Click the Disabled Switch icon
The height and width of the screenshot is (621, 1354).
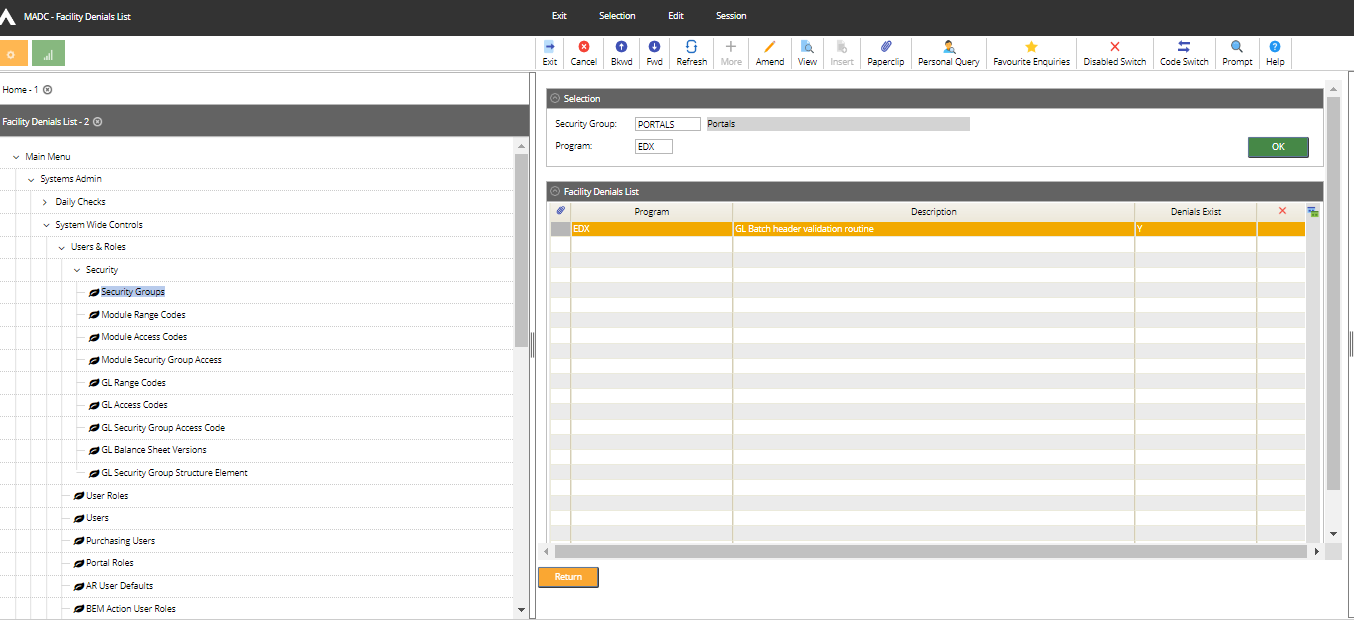click(1115, 47)
